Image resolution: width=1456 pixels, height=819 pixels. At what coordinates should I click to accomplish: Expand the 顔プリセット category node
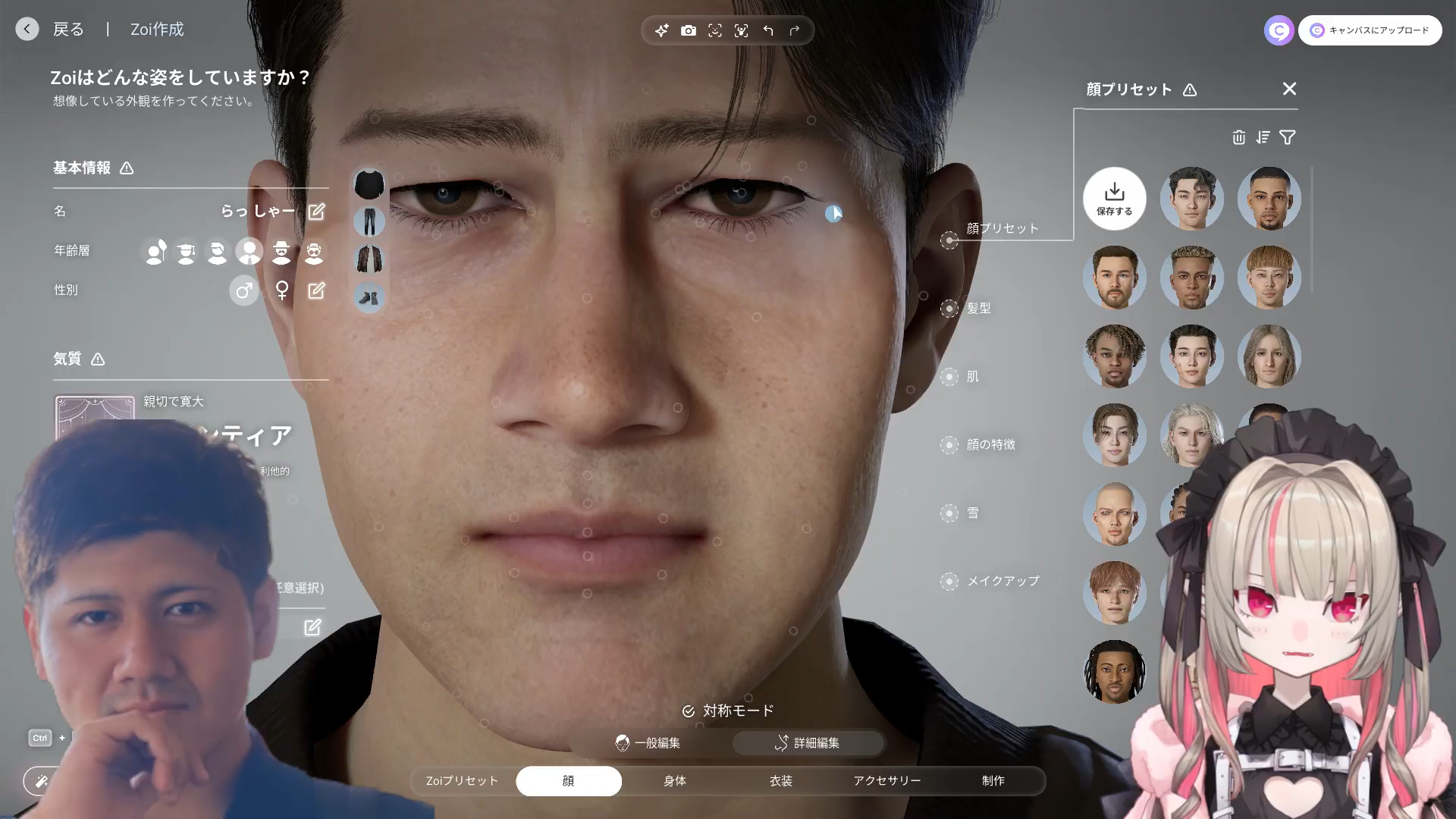point(949,240)
